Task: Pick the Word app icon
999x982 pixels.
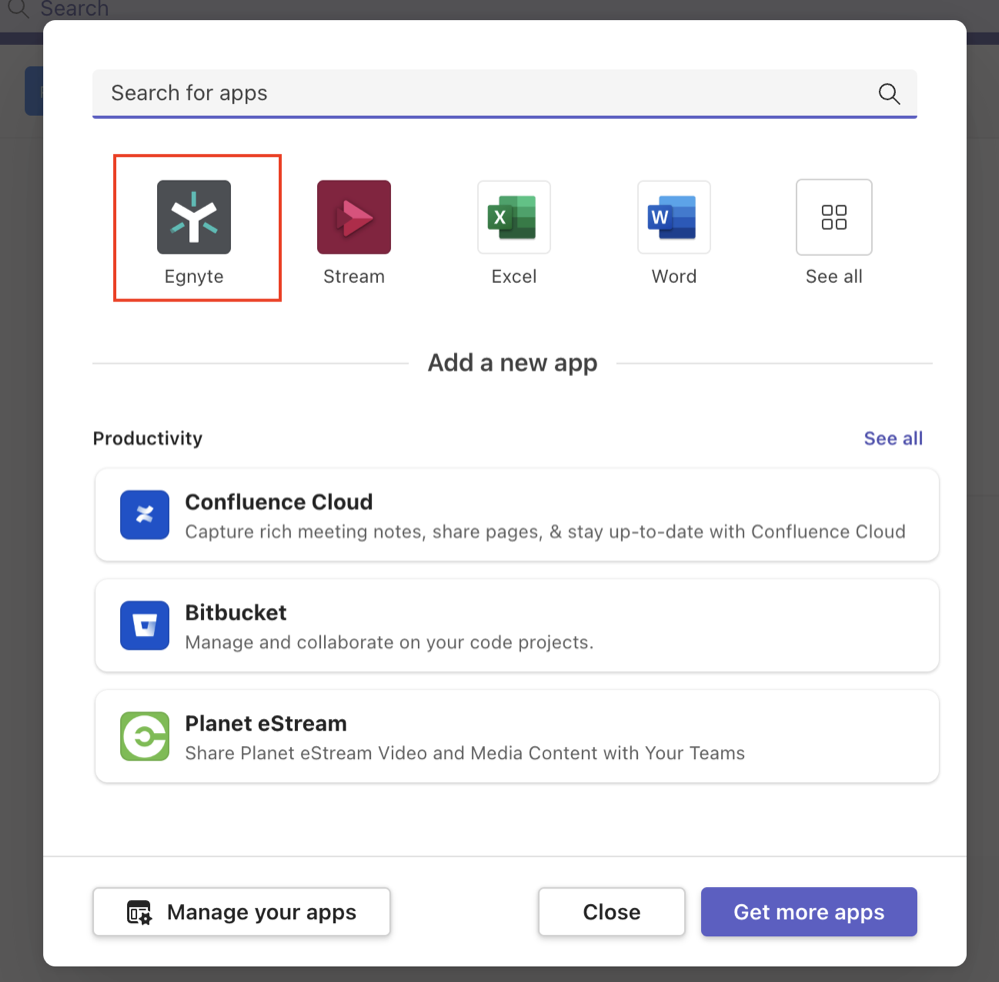Action: (x=673, y=217)
